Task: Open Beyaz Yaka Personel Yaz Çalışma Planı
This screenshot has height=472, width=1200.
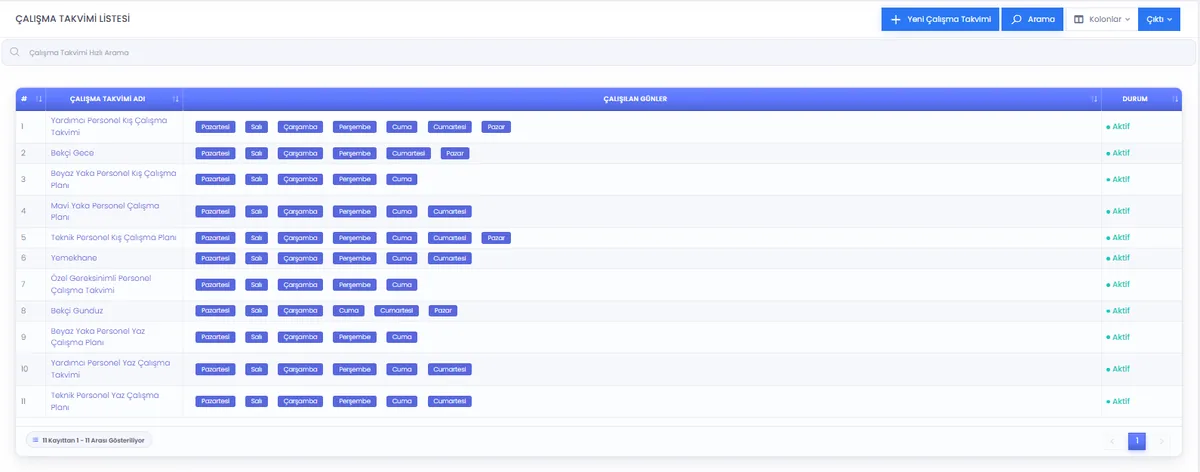Action: click(x=98, y=336)
